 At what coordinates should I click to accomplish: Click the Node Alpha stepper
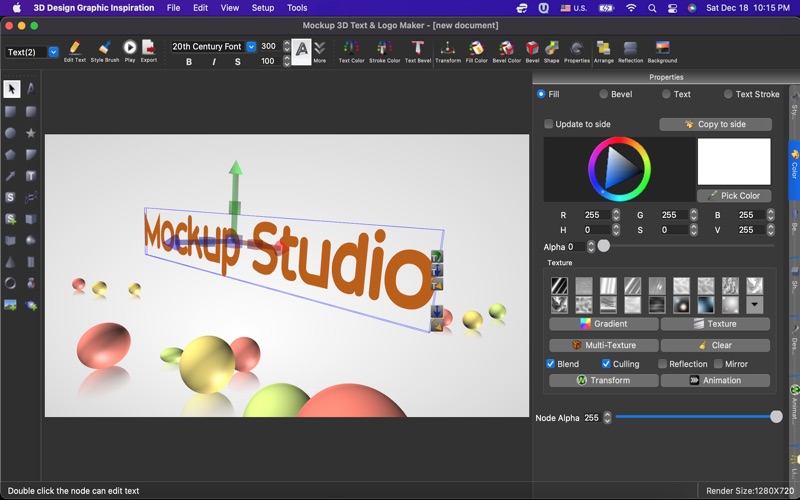tap(607, 418)
